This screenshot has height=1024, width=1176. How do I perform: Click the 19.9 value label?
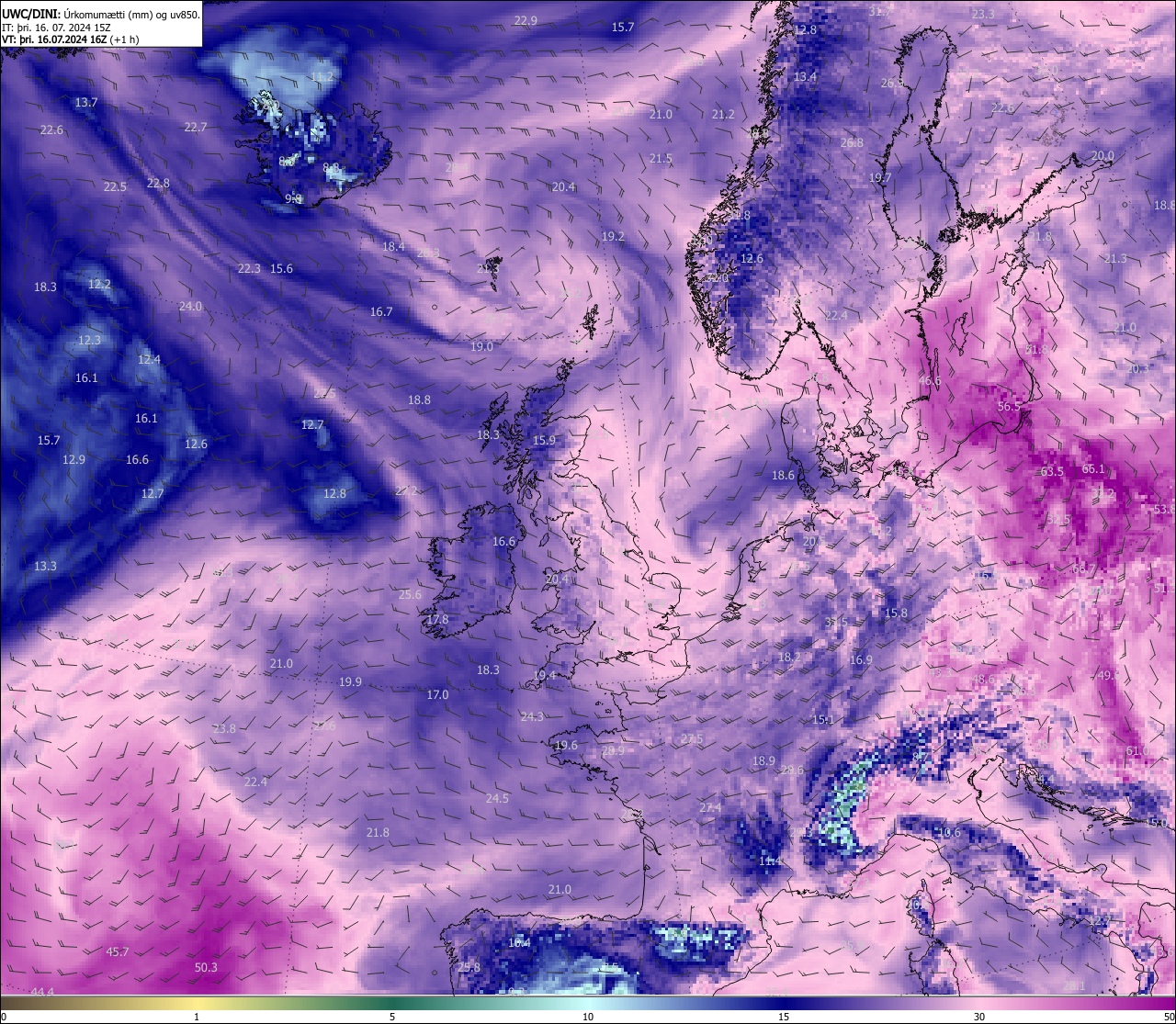350,681
